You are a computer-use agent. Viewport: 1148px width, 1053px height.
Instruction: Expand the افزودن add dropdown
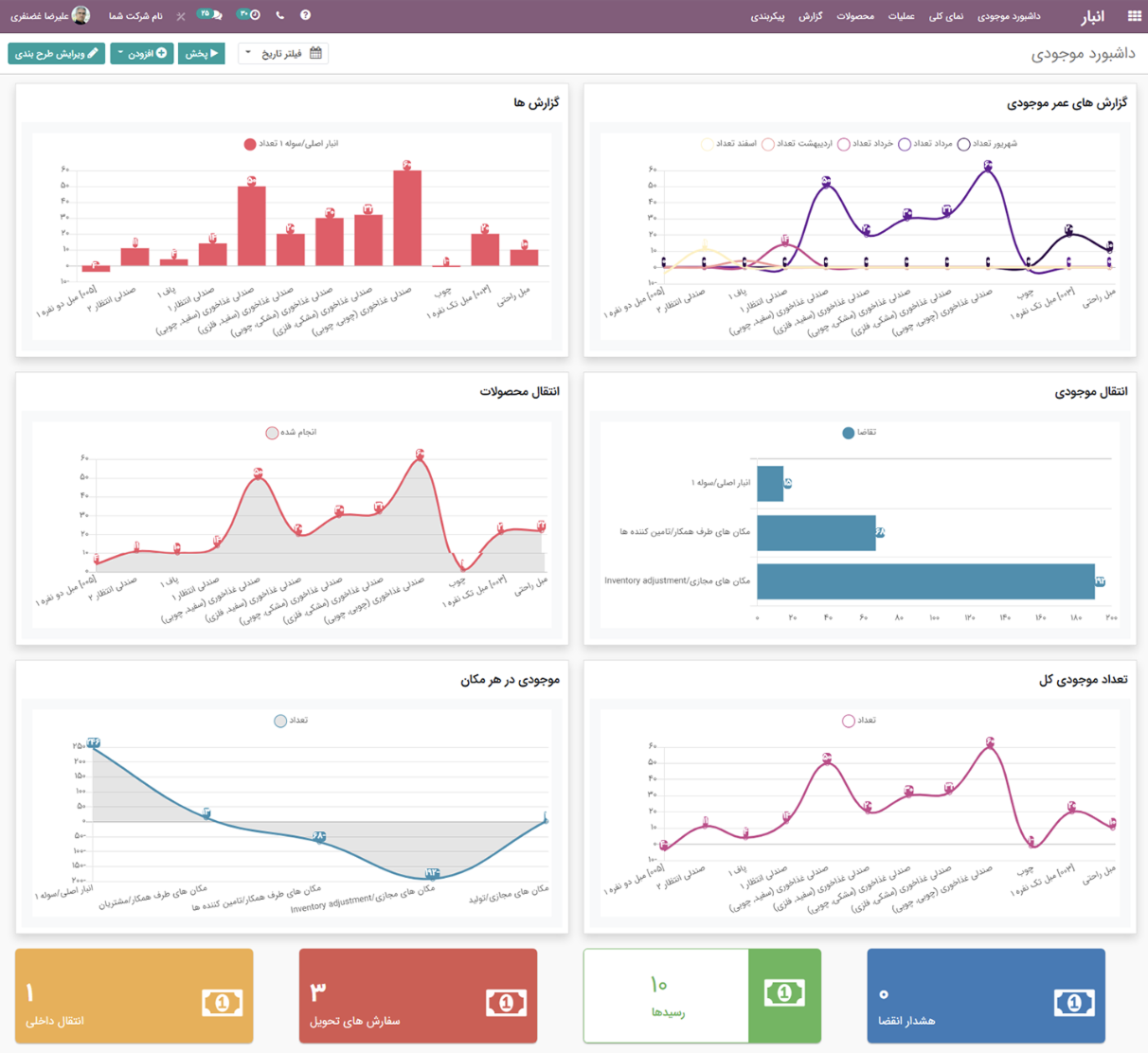(x=141, y=54)
